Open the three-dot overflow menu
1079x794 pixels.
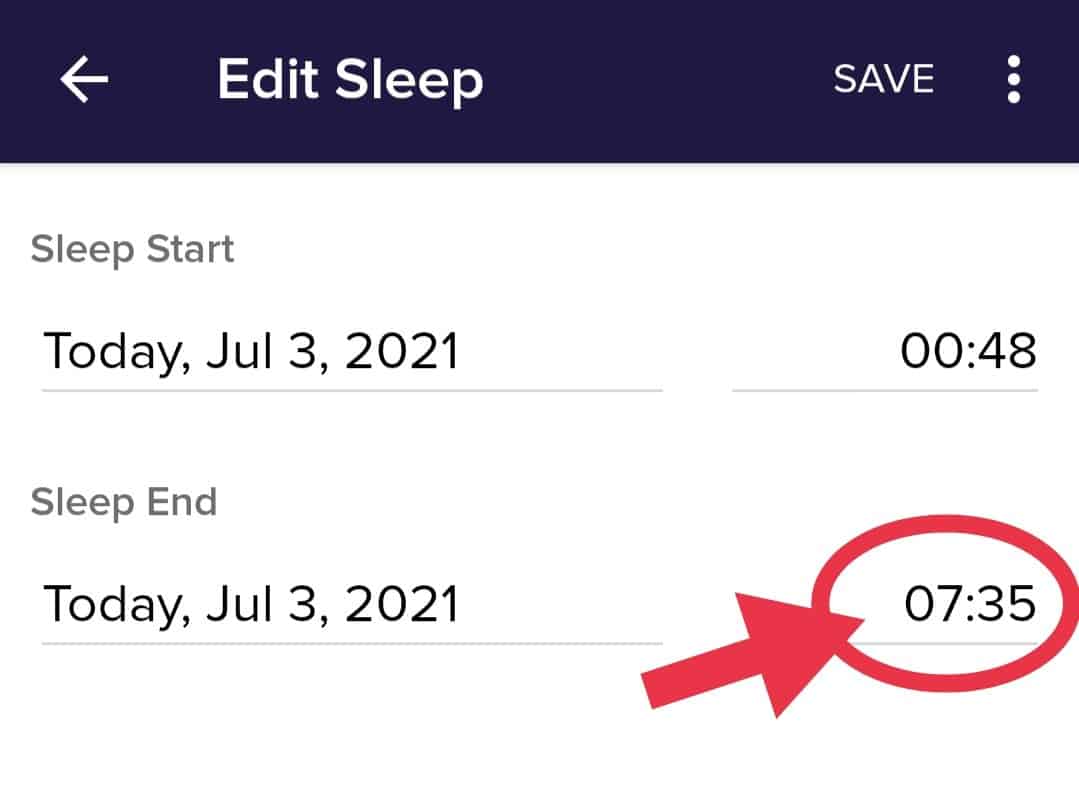[1013, 80]
